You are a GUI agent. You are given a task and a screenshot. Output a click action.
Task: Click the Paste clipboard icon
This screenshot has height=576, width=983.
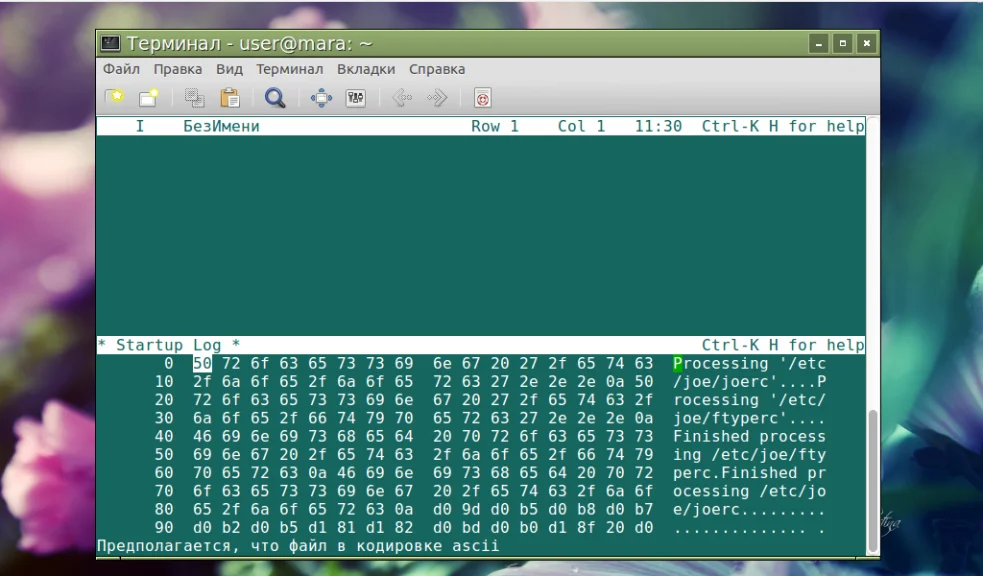[x=230, y=98]
